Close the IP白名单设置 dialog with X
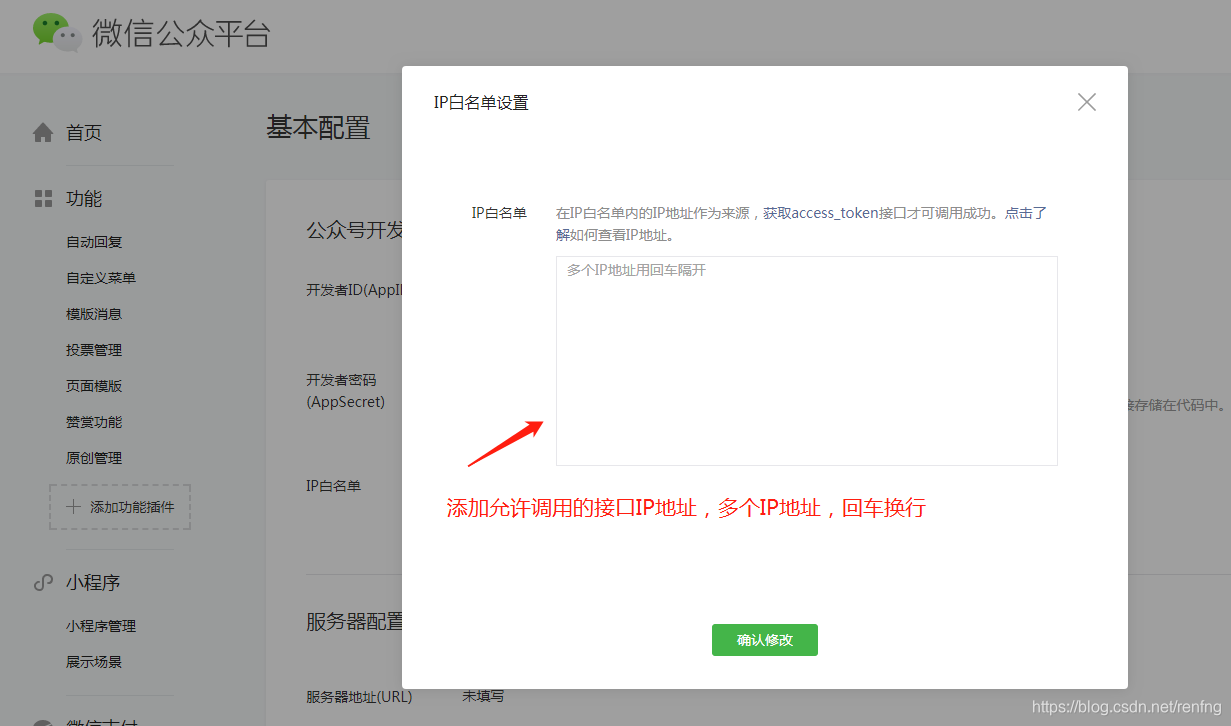1231x726 pixels. pos(1087,102)
